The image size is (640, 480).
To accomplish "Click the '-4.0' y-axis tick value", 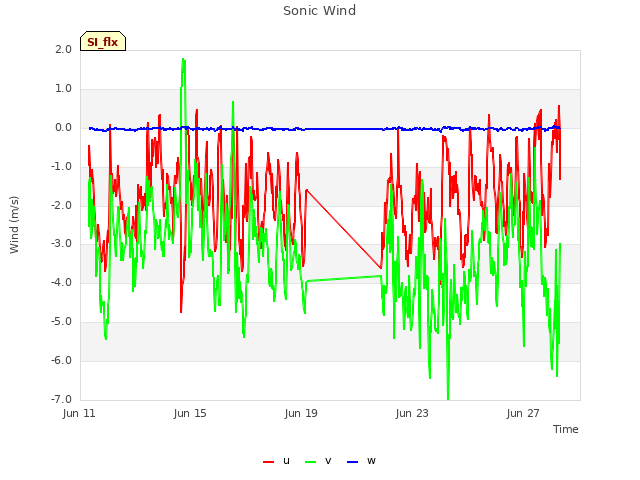I will point(61,282).
